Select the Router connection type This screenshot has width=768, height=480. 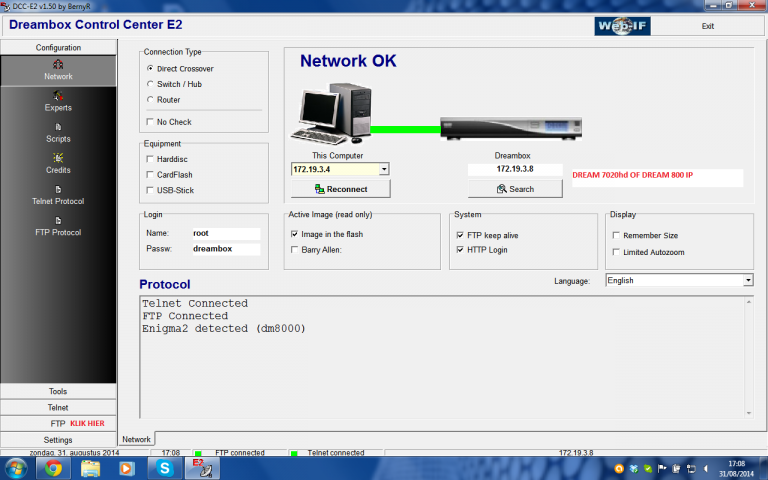pos(150,100)
